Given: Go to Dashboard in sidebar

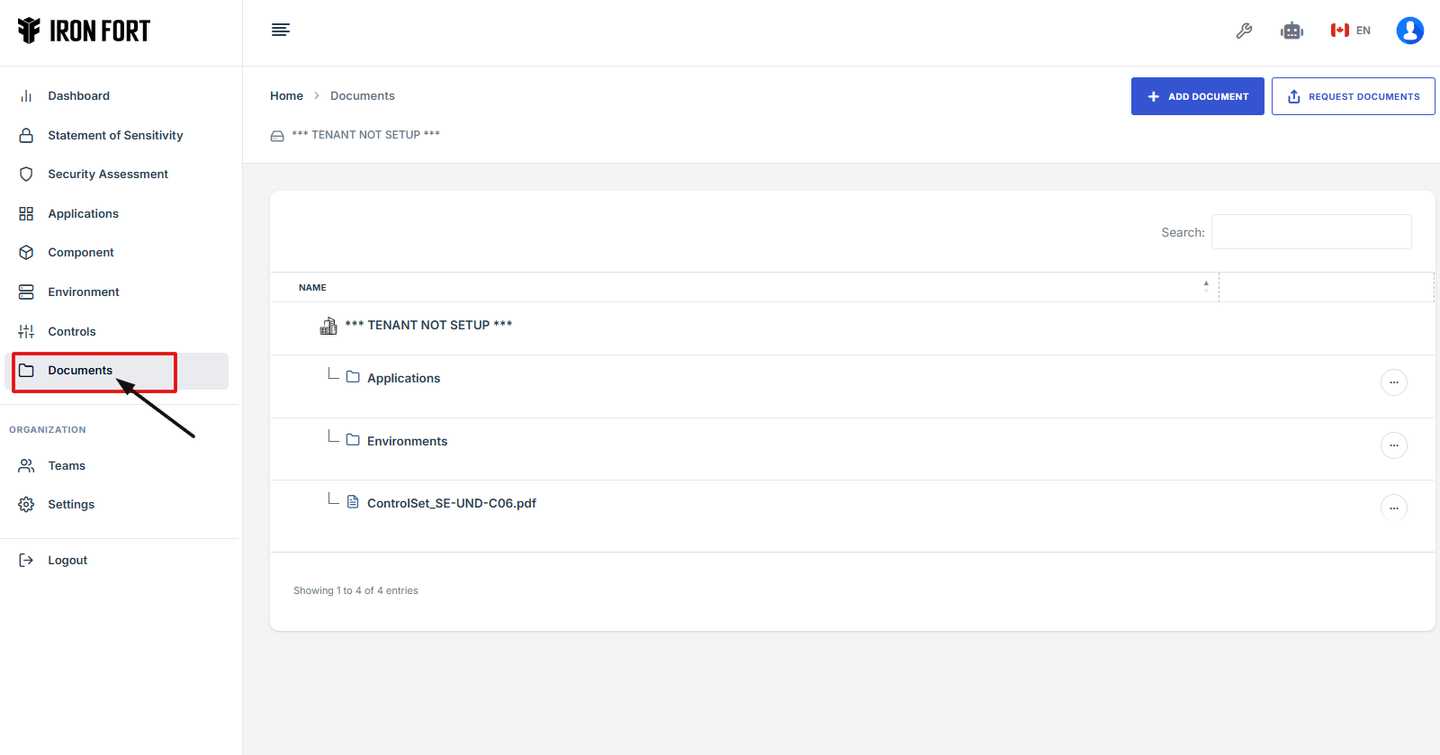Looking at the screenshot, I should (79, 96).
